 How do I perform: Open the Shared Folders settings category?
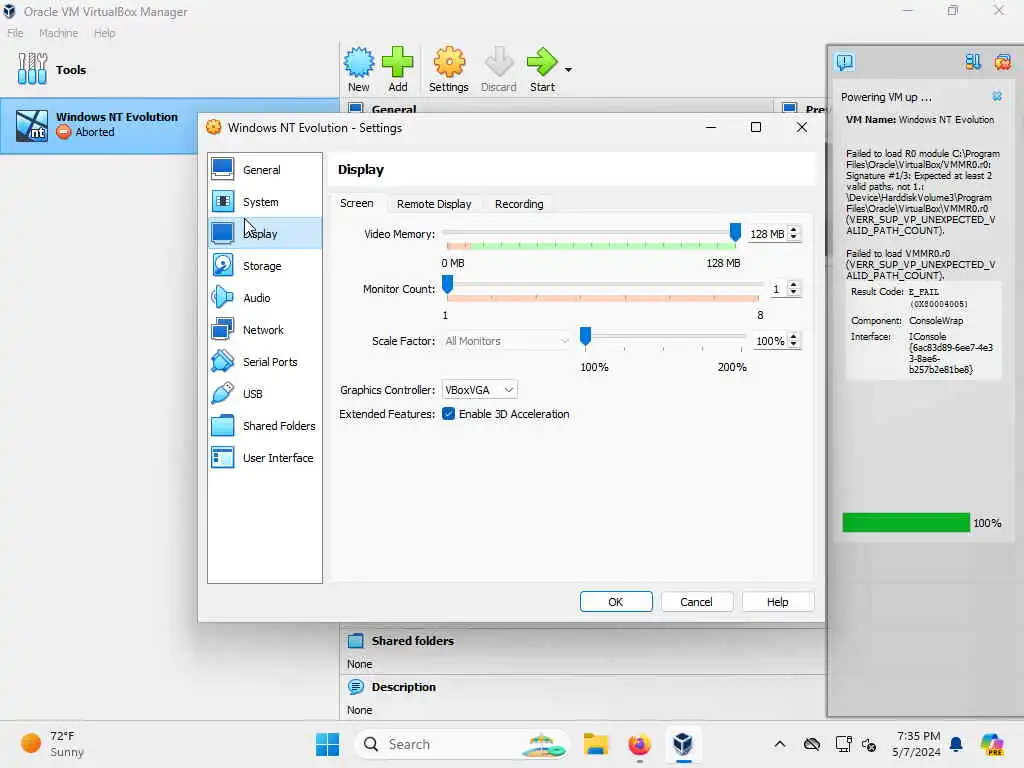(264, 426)
